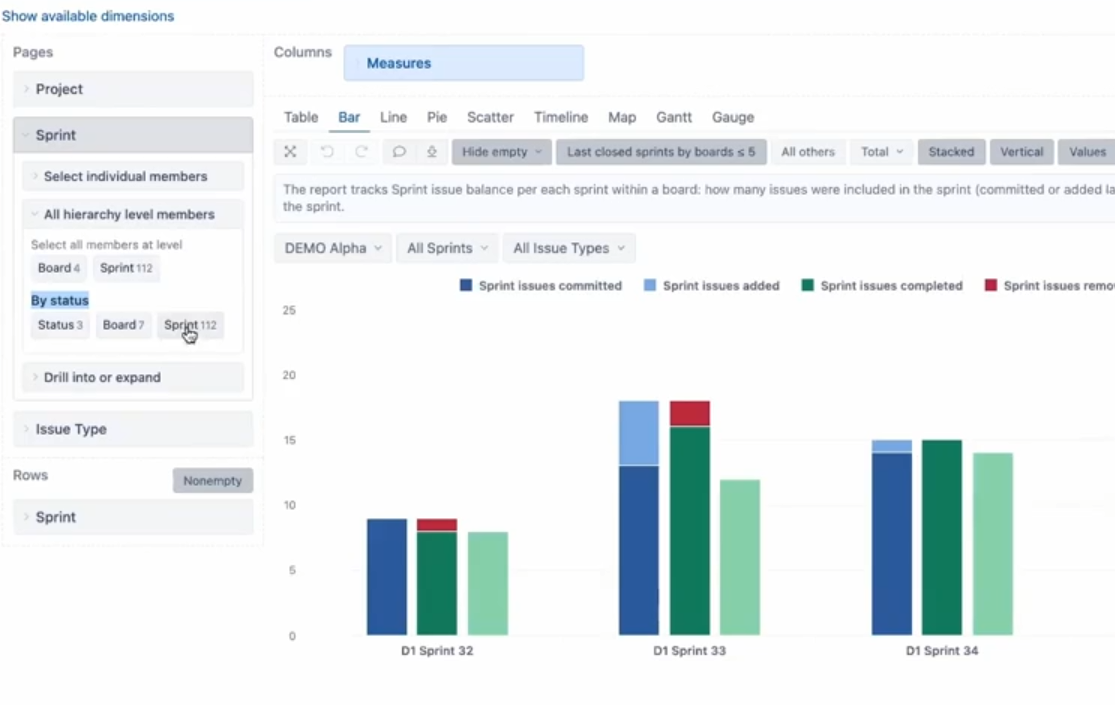Toggle the Nonempty rows button
This screenshot has width=1115, height=705.
212,481
